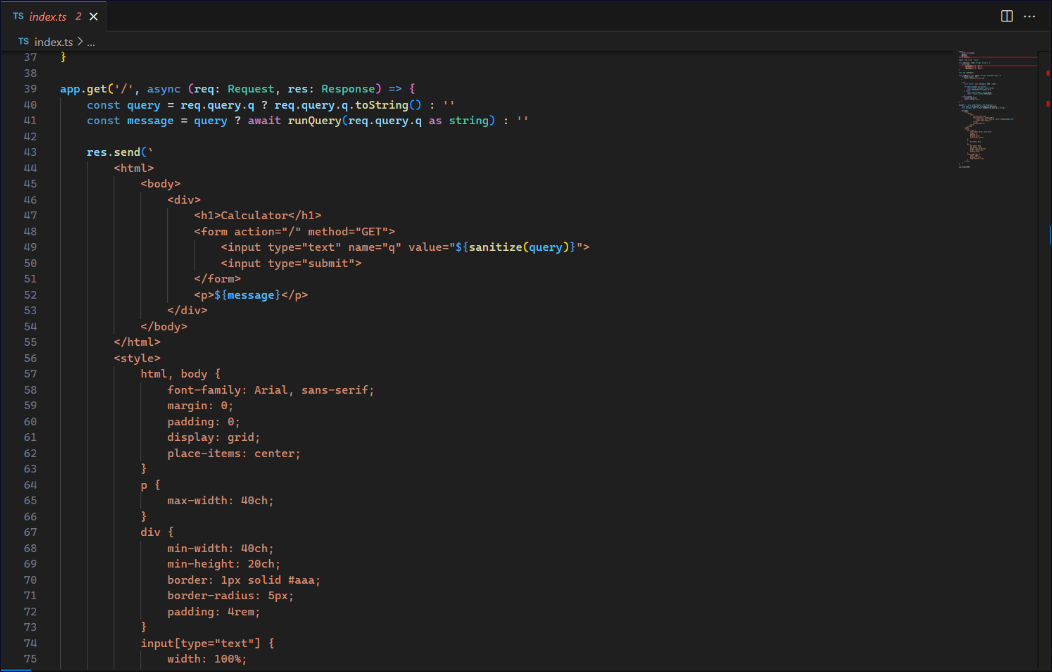Open the index.ts breadcrumb file picker
This screenshot has width=1052, height=672.
(x=54, y=42)
